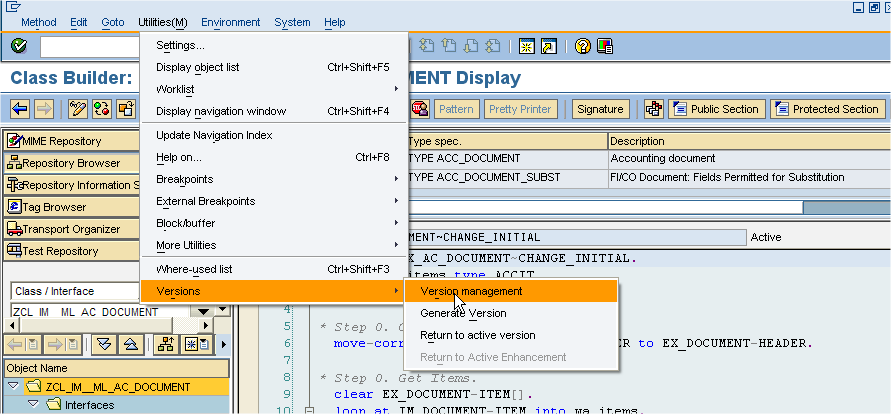Collapse the Interfaces tree node
The height and width of the screenshot is (414, 891).
coord(33,404)
